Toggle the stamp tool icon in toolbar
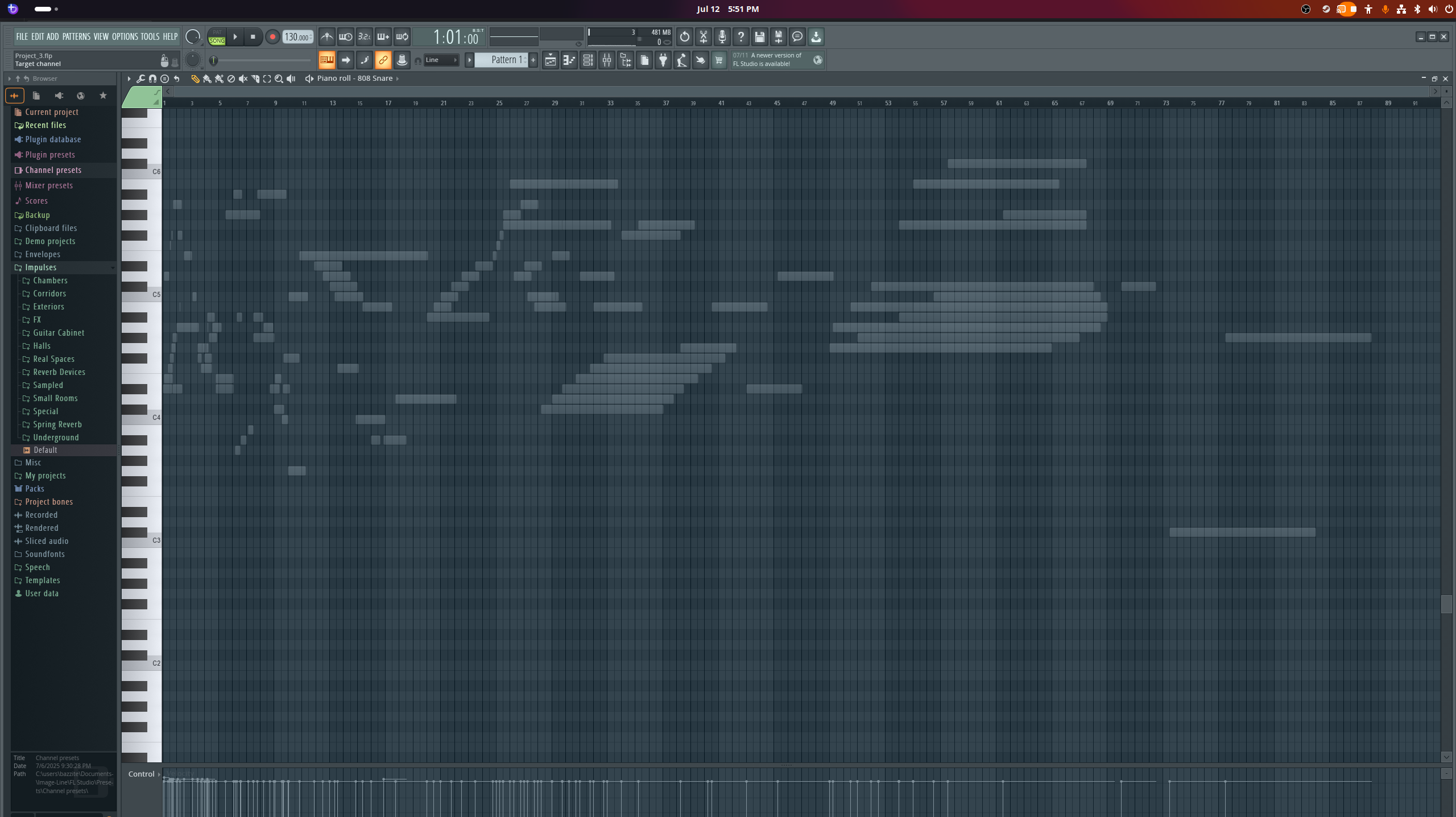The width and height of the screenshot is (1456, 817). pyautogui.click(x=402, y=60)
